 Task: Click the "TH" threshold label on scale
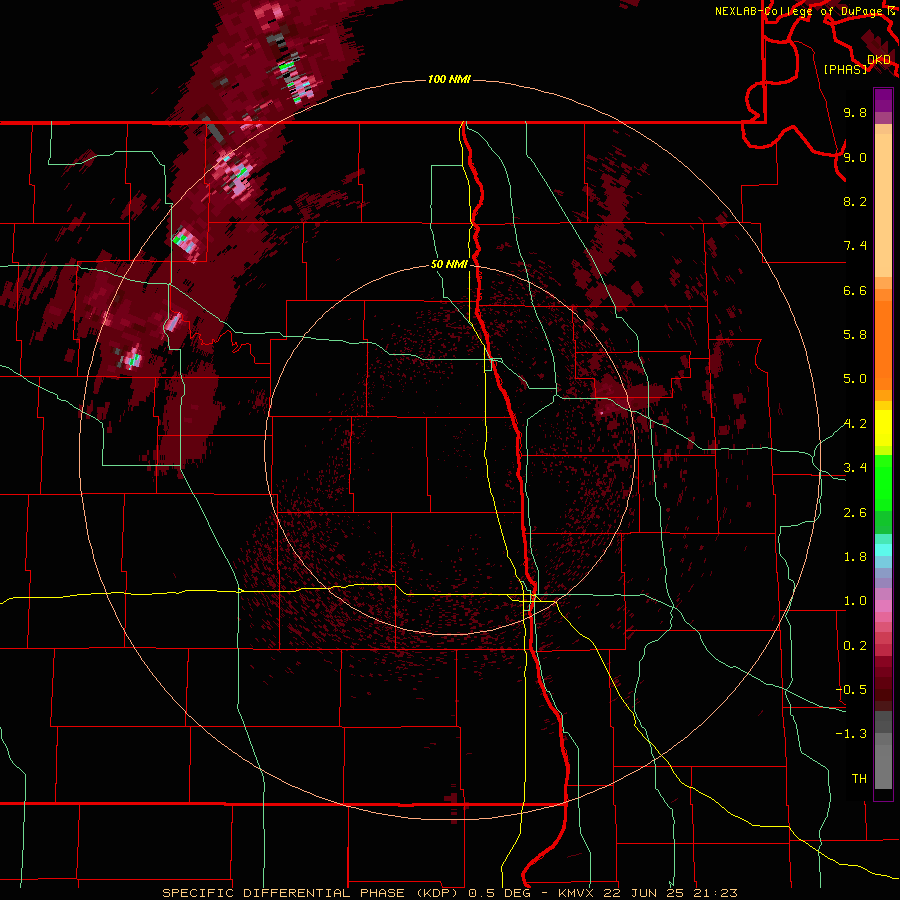pyautogui.click(x=859, y=779)
